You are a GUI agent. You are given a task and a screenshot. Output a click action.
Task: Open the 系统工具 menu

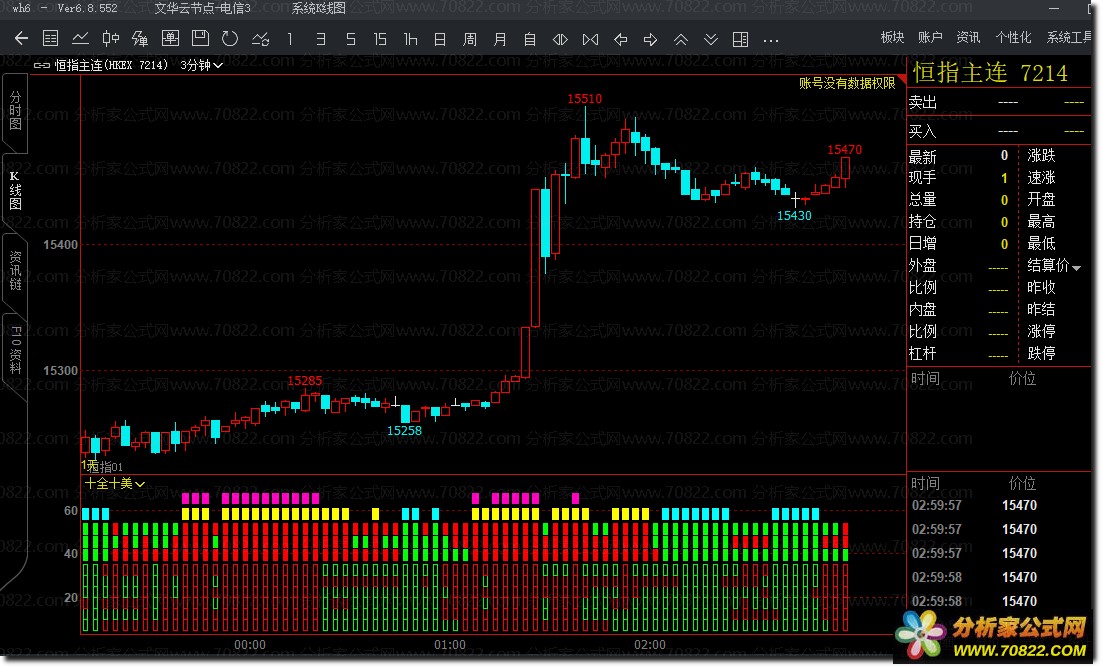tap(1069, 37)
